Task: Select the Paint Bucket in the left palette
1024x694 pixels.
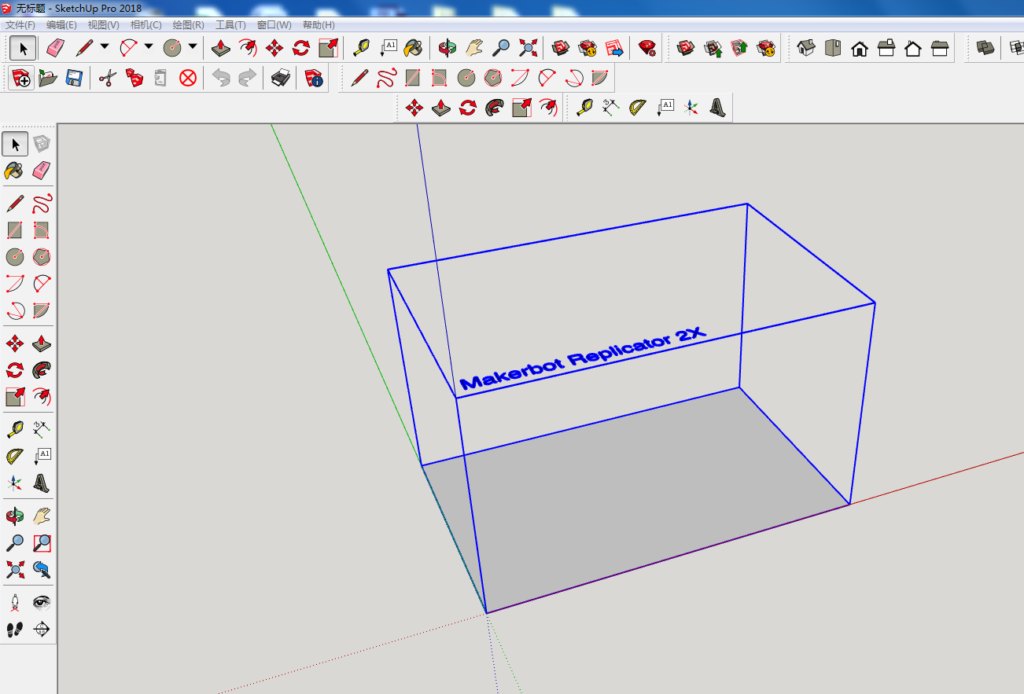Action: point(14,171)
